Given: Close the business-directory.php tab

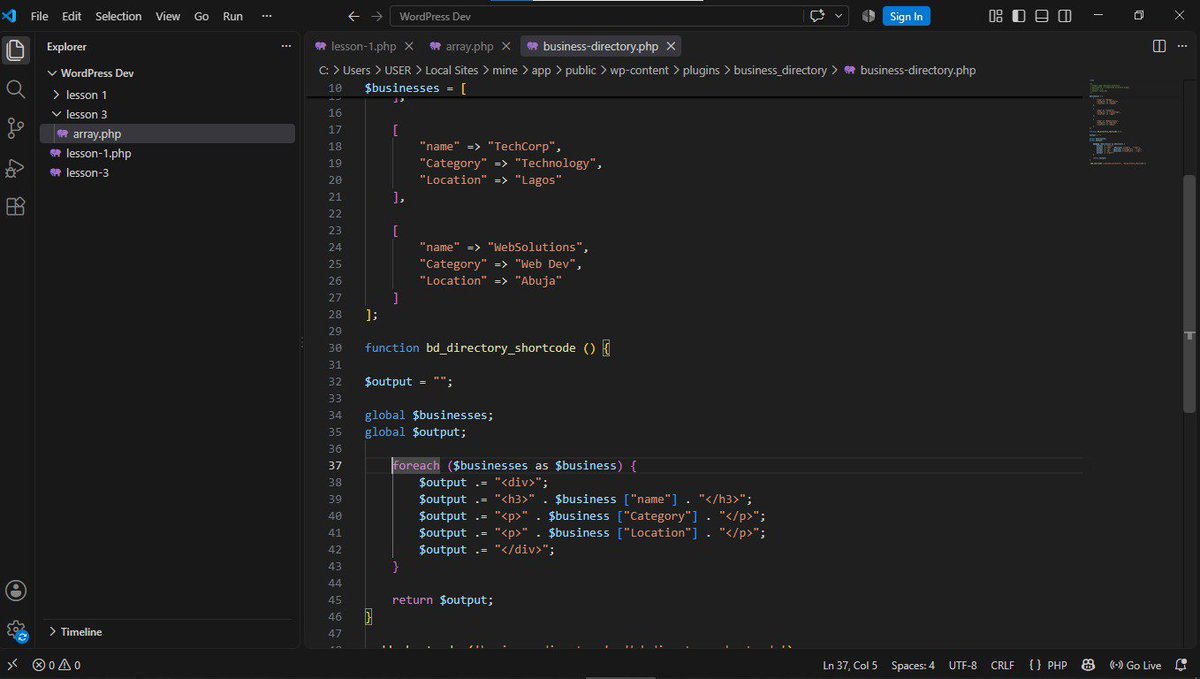Looking at the screenshot, I should (x=671, y=46).
